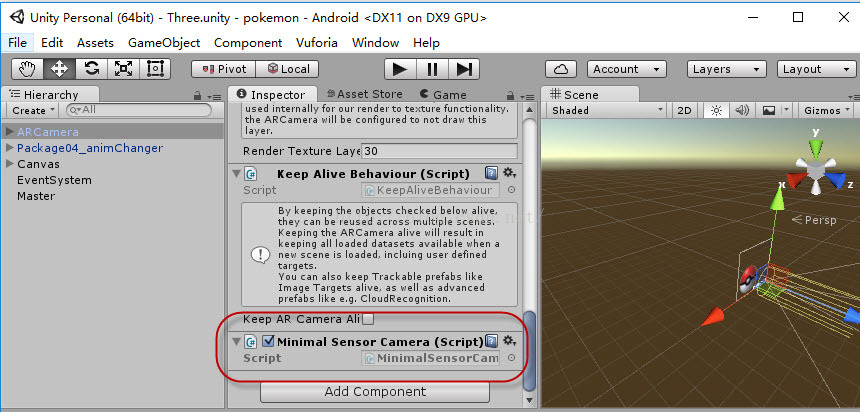Open Minimal Sensor Camera gear menu
Image resolution: width=860 pixels, height=412 pixels.
click(x=510, y=341)
